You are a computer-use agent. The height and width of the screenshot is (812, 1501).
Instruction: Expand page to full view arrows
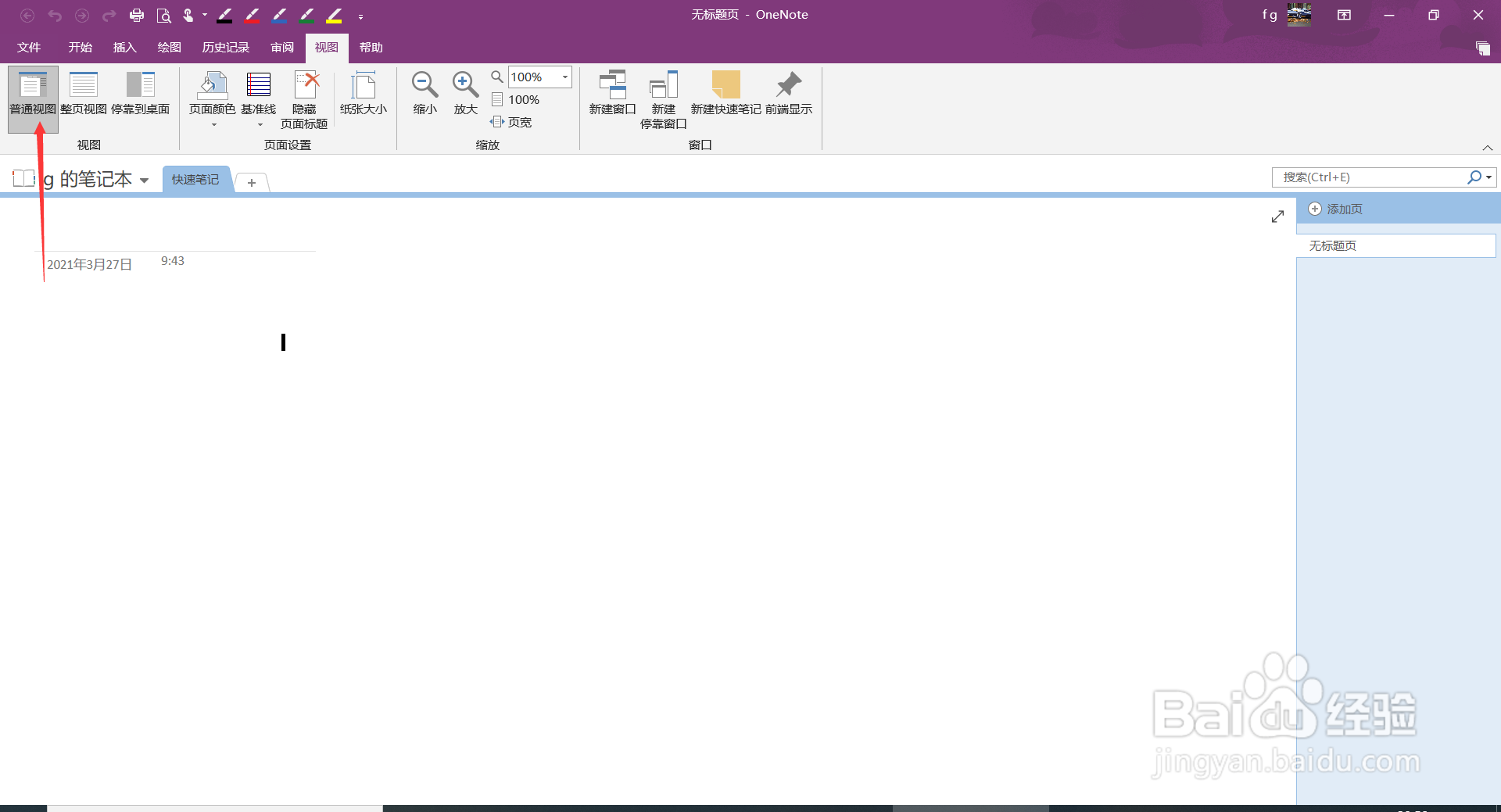click(1277, 216)
